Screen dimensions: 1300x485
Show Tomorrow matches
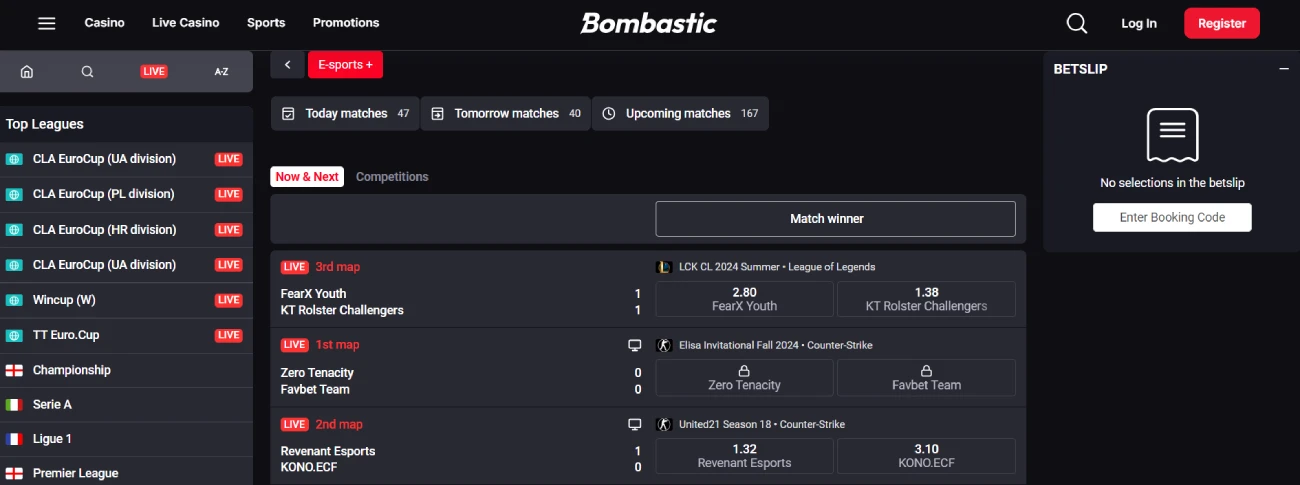505,114
